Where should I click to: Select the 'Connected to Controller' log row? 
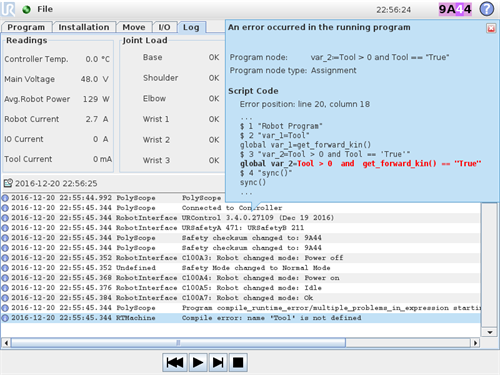tap(240, 208)
